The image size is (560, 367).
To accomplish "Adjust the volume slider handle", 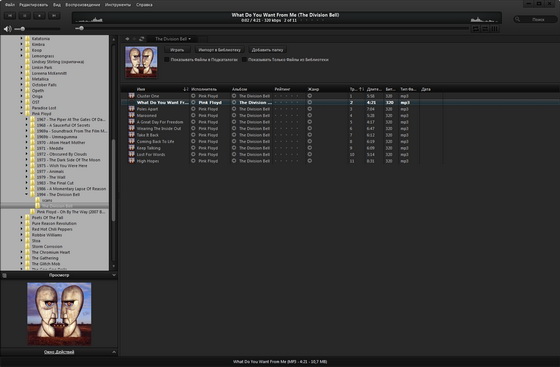I will tap(22, 29).
